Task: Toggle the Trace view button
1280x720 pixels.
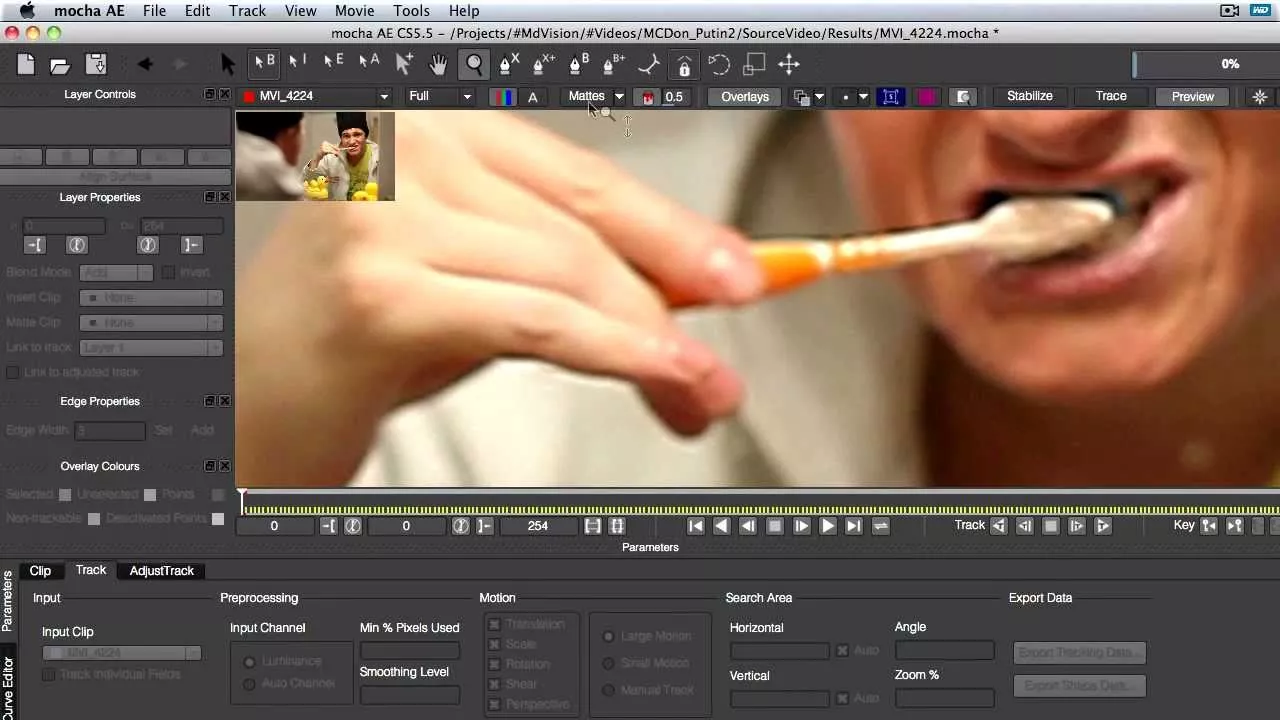Action: (1111, 96)
